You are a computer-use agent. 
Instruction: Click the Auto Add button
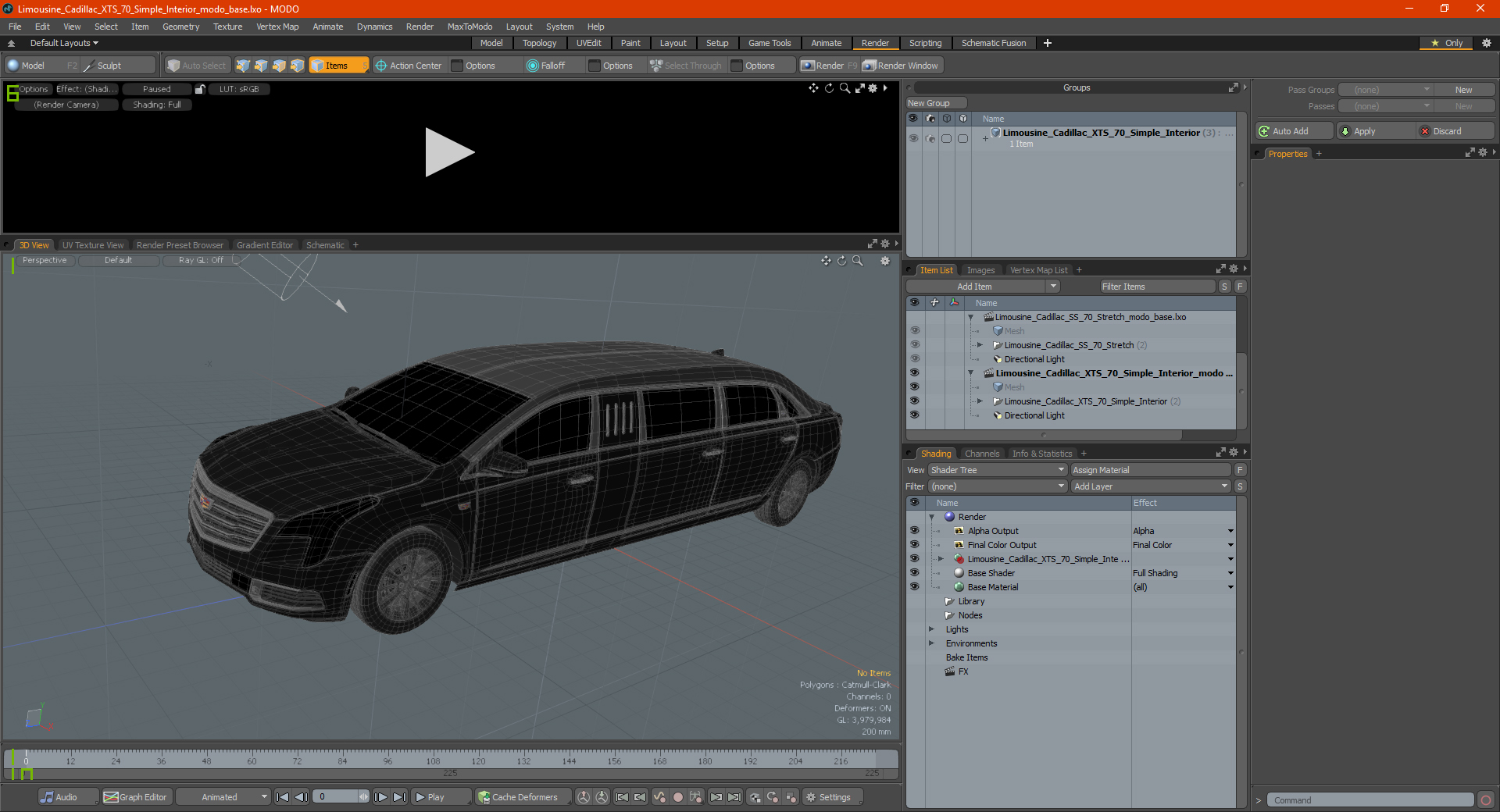click(1294, 131)
